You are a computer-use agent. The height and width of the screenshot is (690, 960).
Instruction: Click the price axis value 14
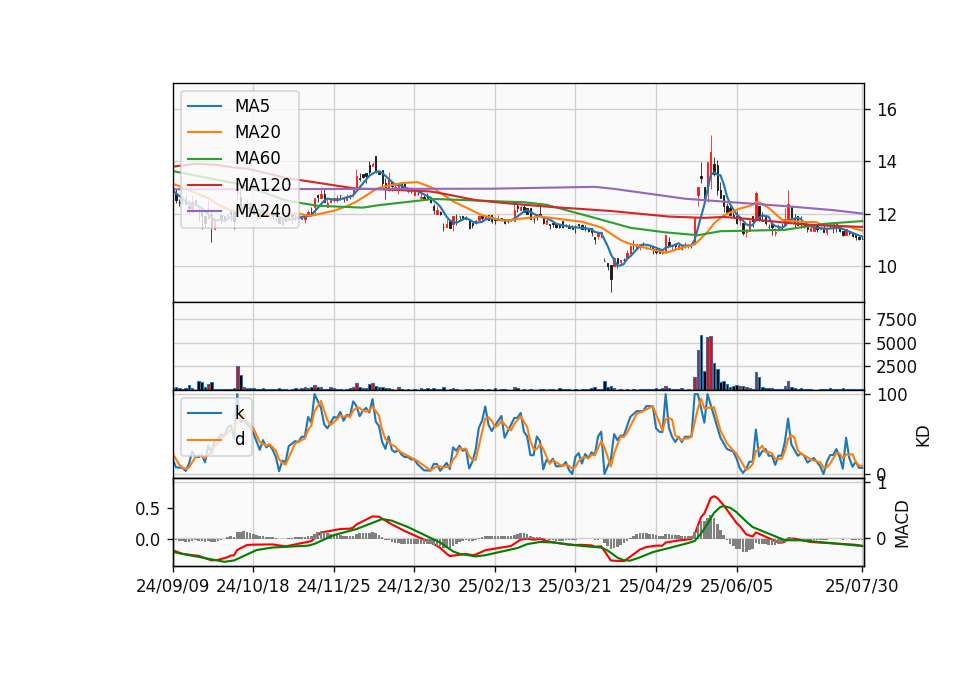click(x=887, y=162)
